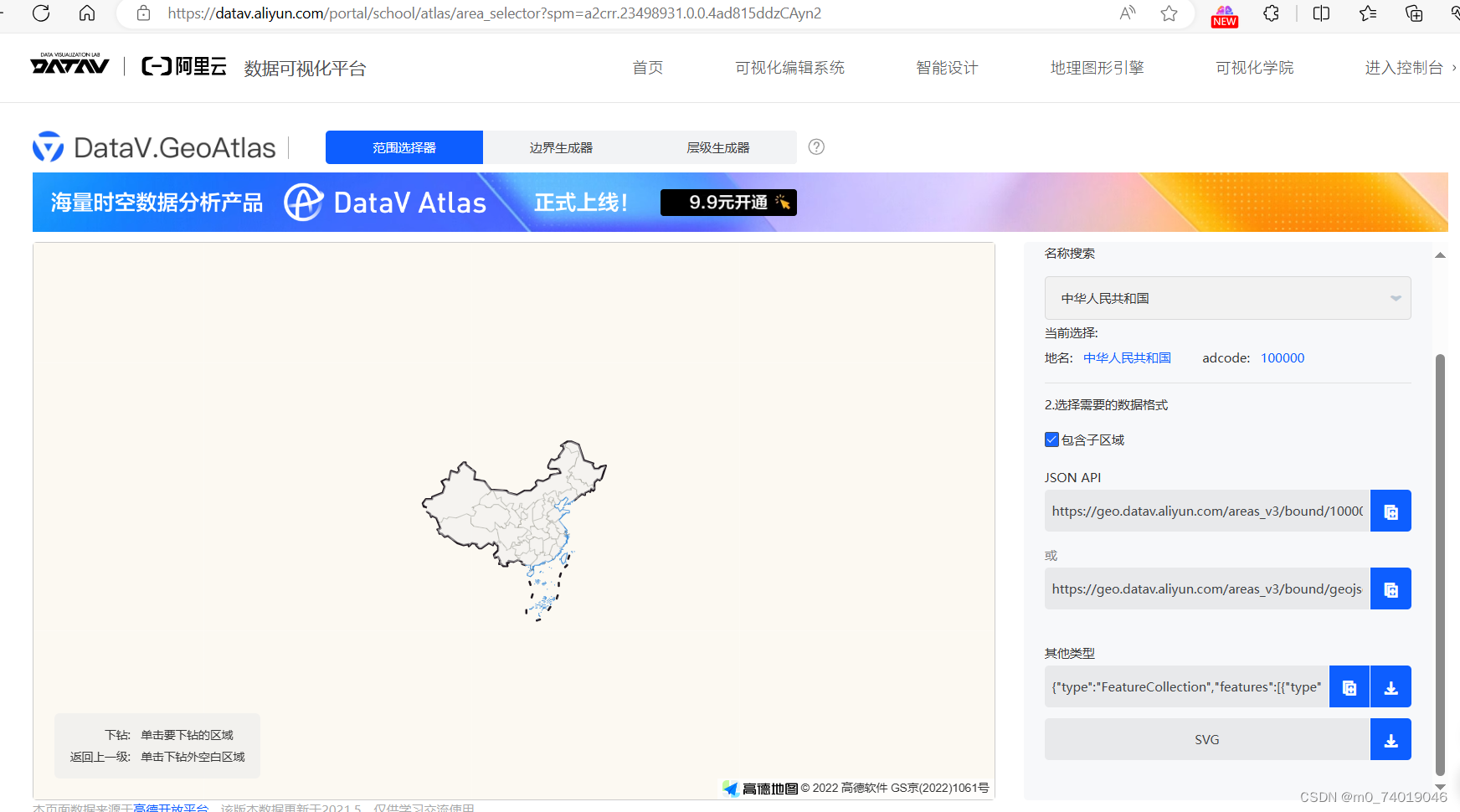Click the browser address bar URL

[494, 13]
